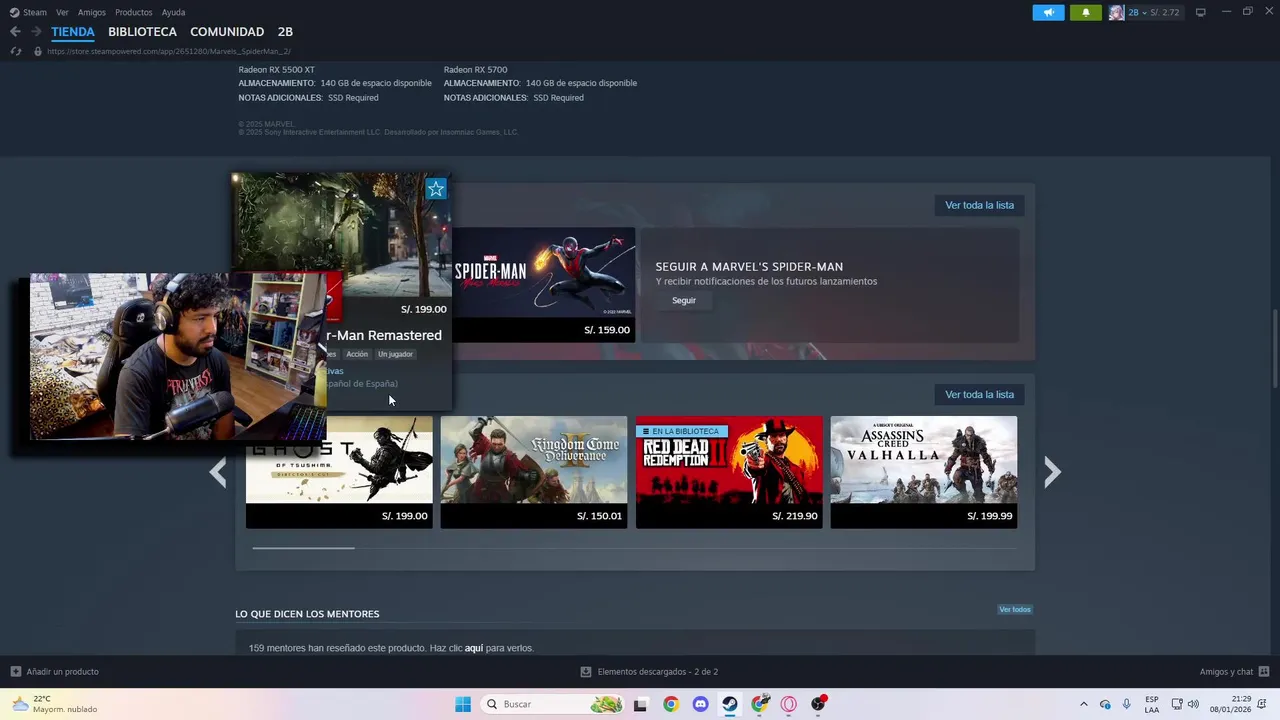
Task: Click the Seguir button
Action: (684, 300)
